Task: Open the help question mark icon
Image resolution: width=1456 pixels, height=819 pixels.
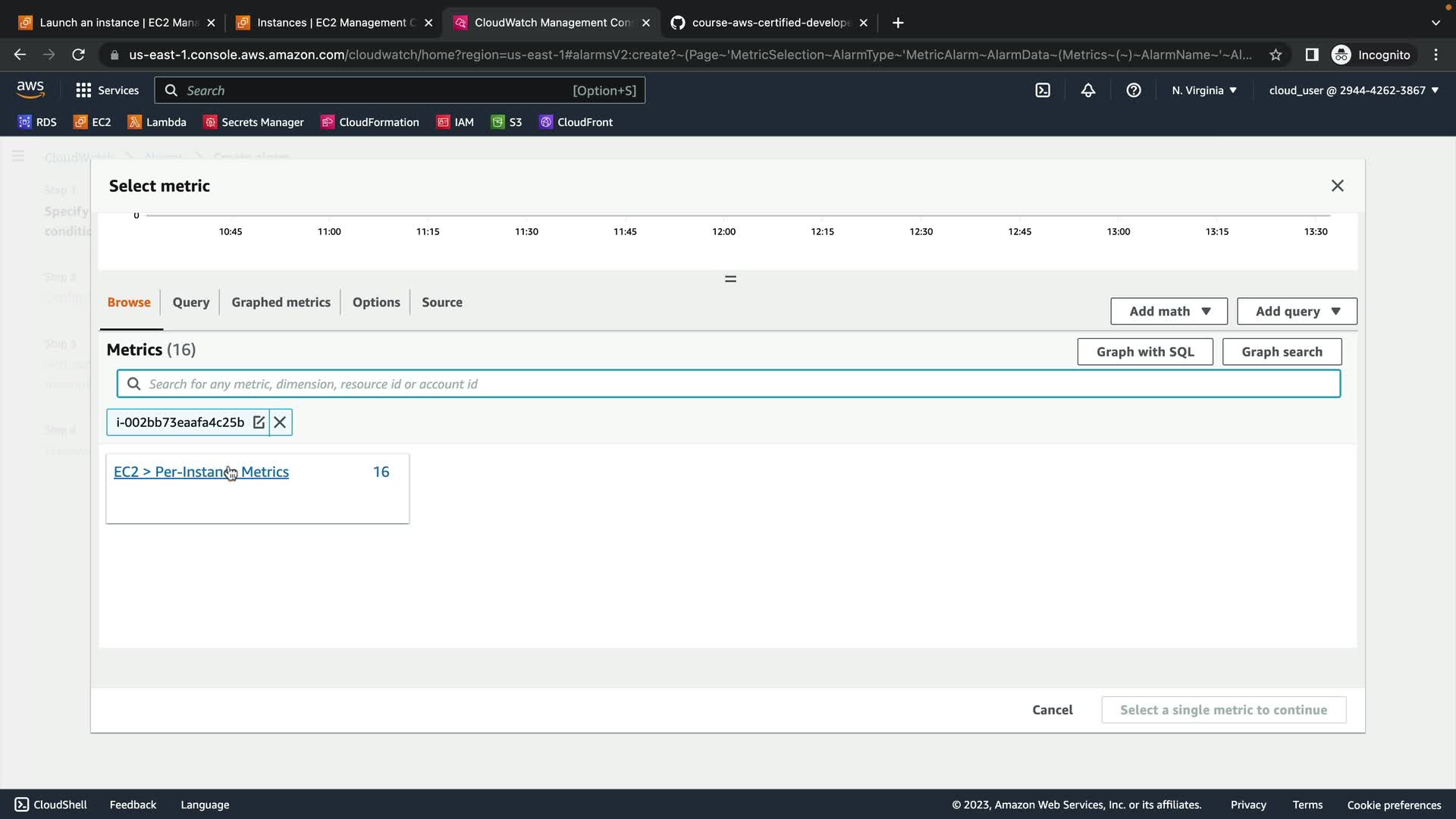Action: (x=1134, y=90)
